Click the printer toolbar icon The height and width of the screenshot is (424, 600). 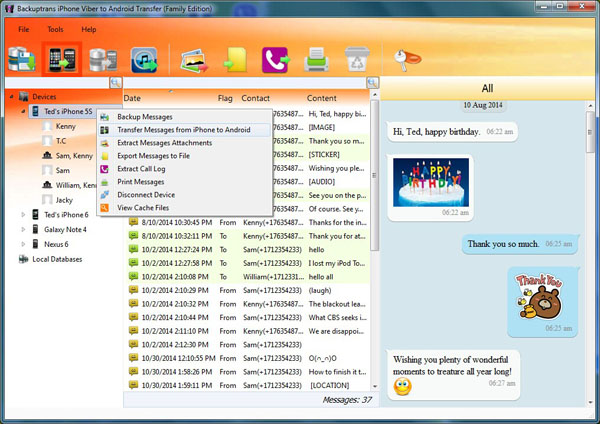[316, 60]
